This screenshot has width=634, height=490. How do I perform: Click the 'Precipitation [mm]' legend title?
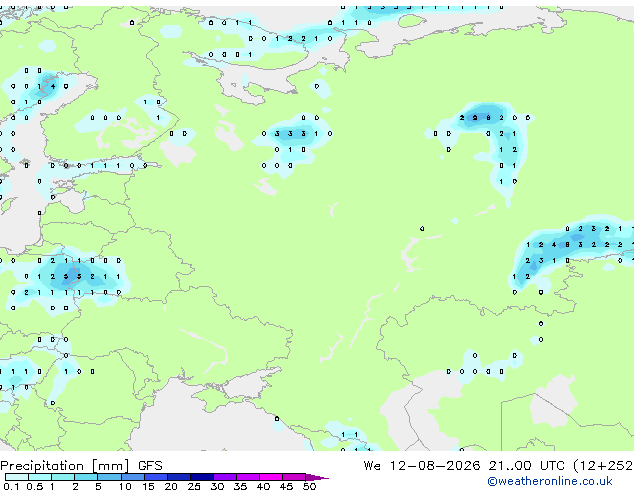[x=65, y=466]
